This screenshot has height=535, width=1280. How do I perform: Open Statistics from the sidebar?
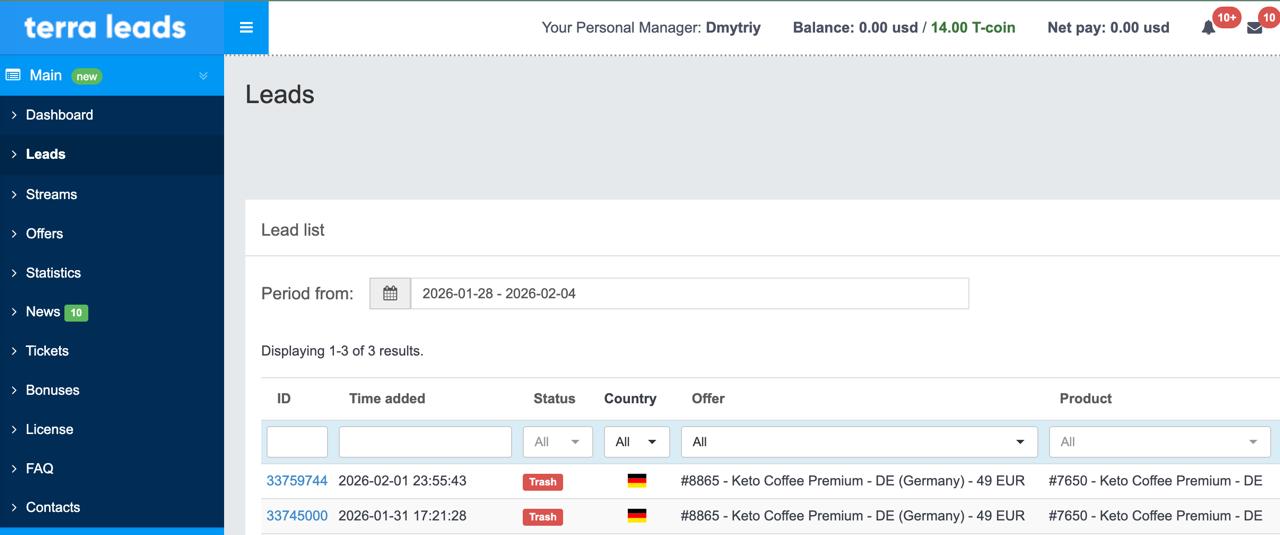[53, 273]
